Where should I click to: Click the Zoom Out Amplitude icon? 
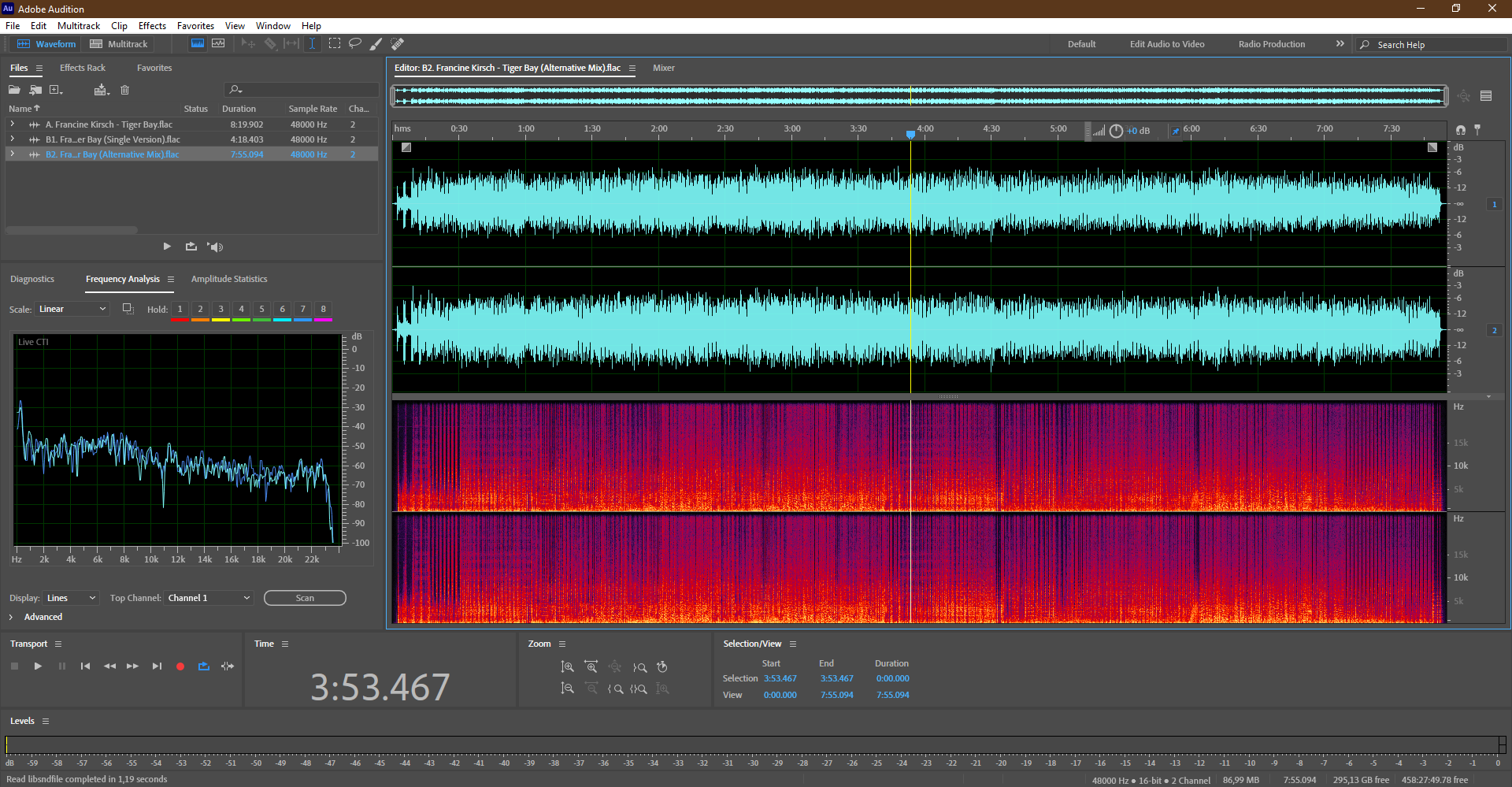(567, 689)
